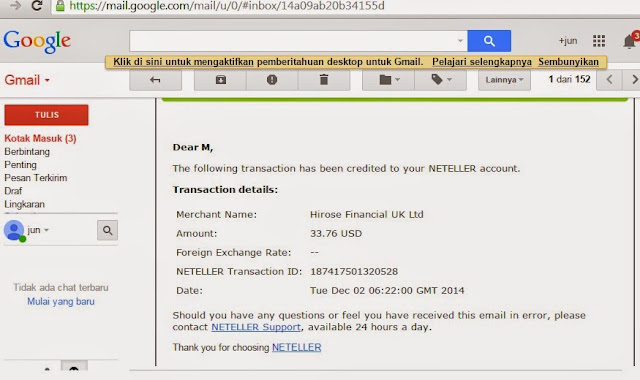
Task: Open the Google apps grid icon
Action: 599,41
